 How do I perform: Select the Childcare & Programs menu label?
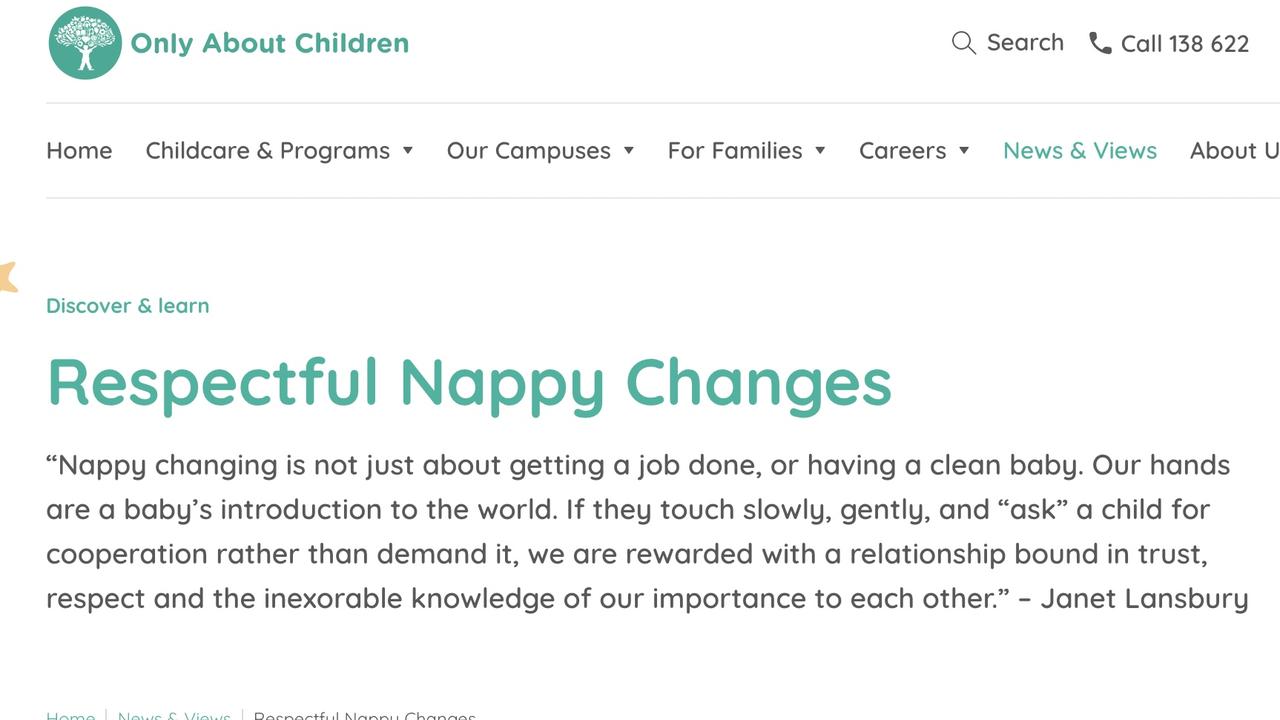(x=268, y=151)
